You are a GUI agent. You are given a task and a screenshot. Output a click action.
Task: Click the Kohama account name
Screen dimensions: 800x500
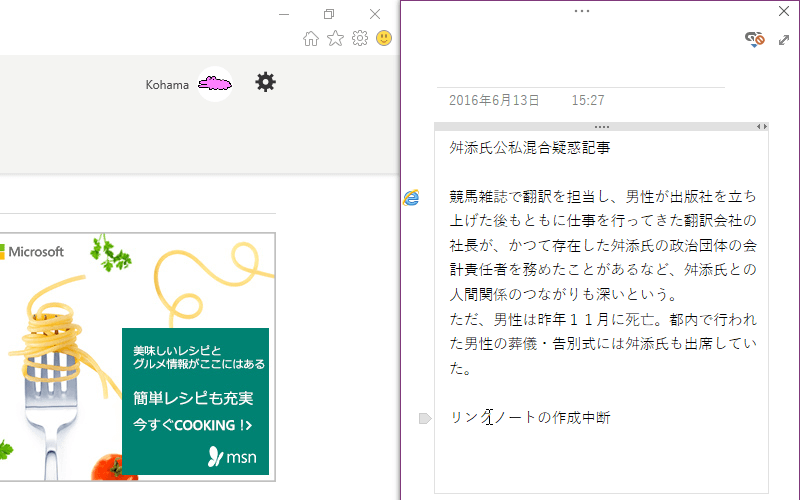coord(167,85)
